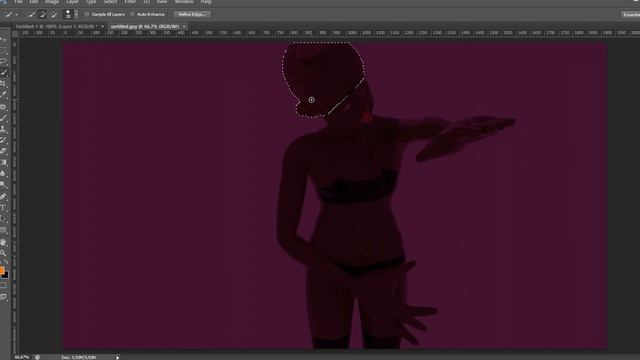Select the Pen tool

pos(3,196)
